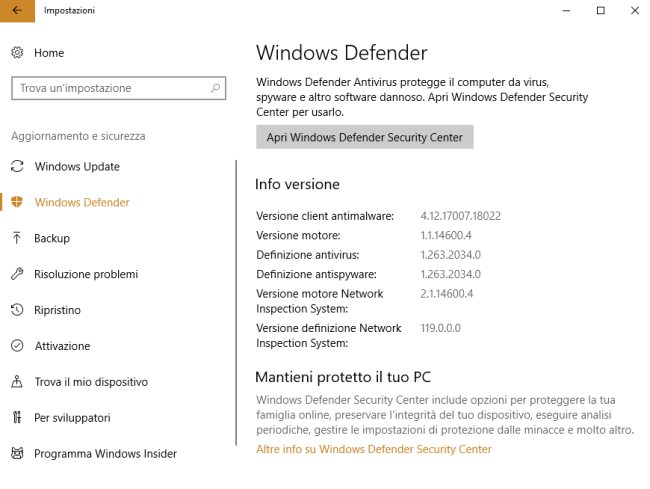Open Windows Defender Security Center button

[x=364, y=137]
